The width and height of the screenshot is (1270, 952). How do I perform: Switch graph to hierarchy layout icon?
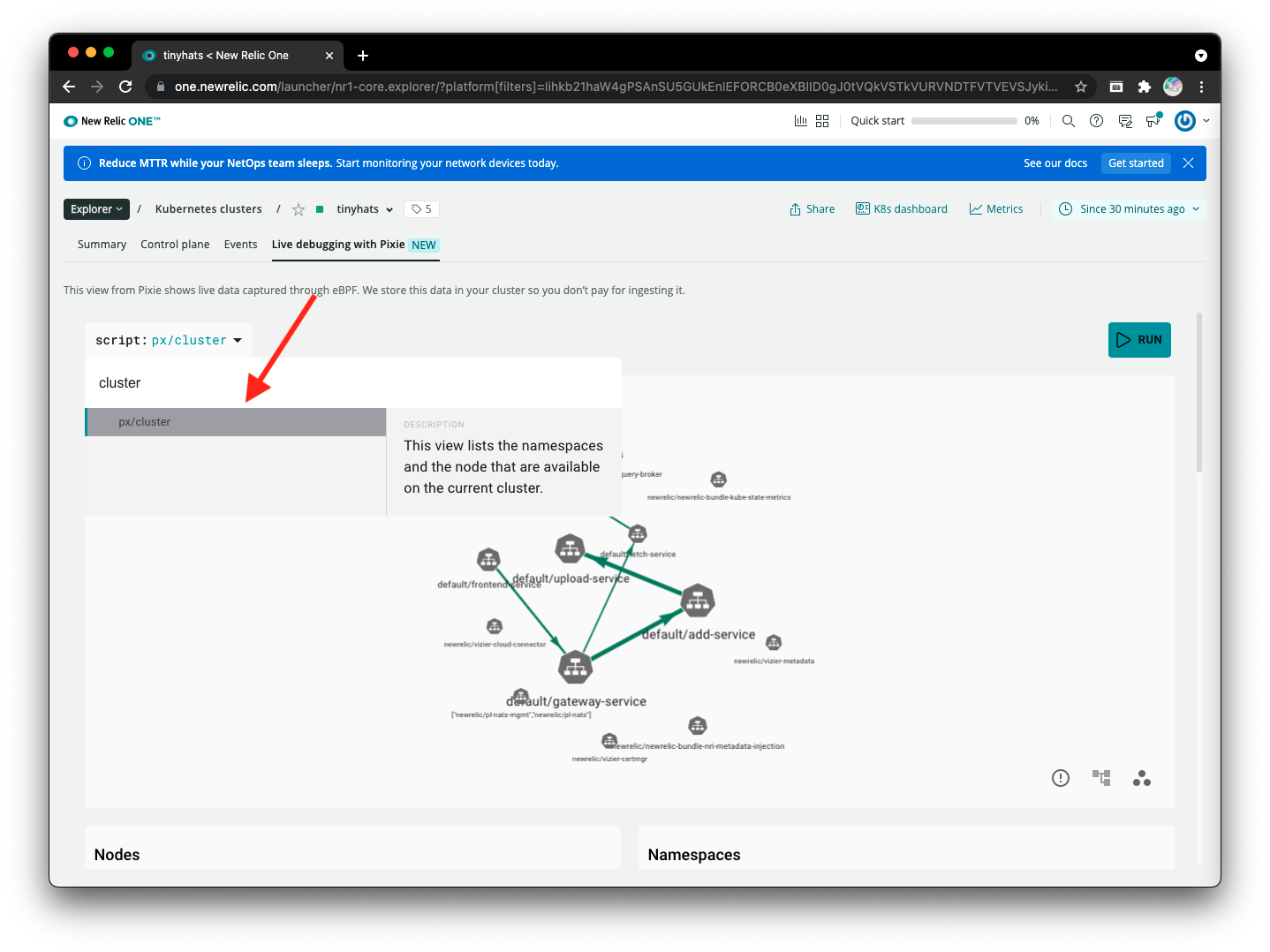tap(1100, 778)
